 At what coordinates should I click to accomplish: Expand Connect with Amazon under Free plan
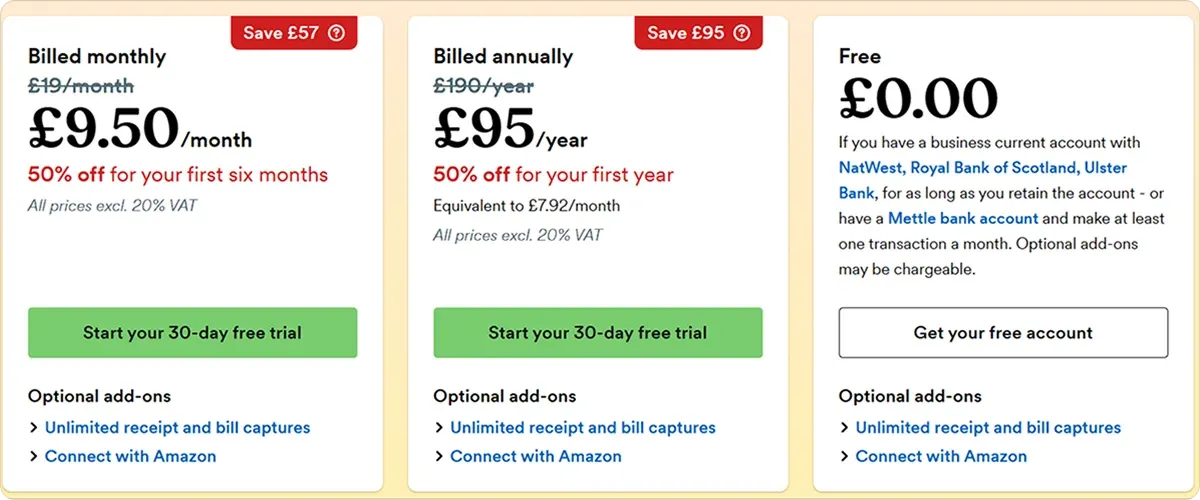click(941, 456)
